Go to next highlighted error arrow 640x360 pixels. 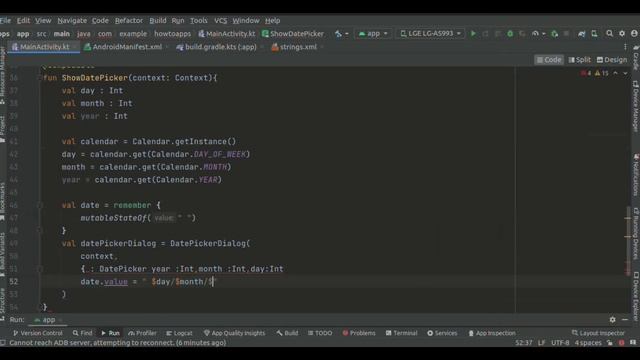(625, 73)
